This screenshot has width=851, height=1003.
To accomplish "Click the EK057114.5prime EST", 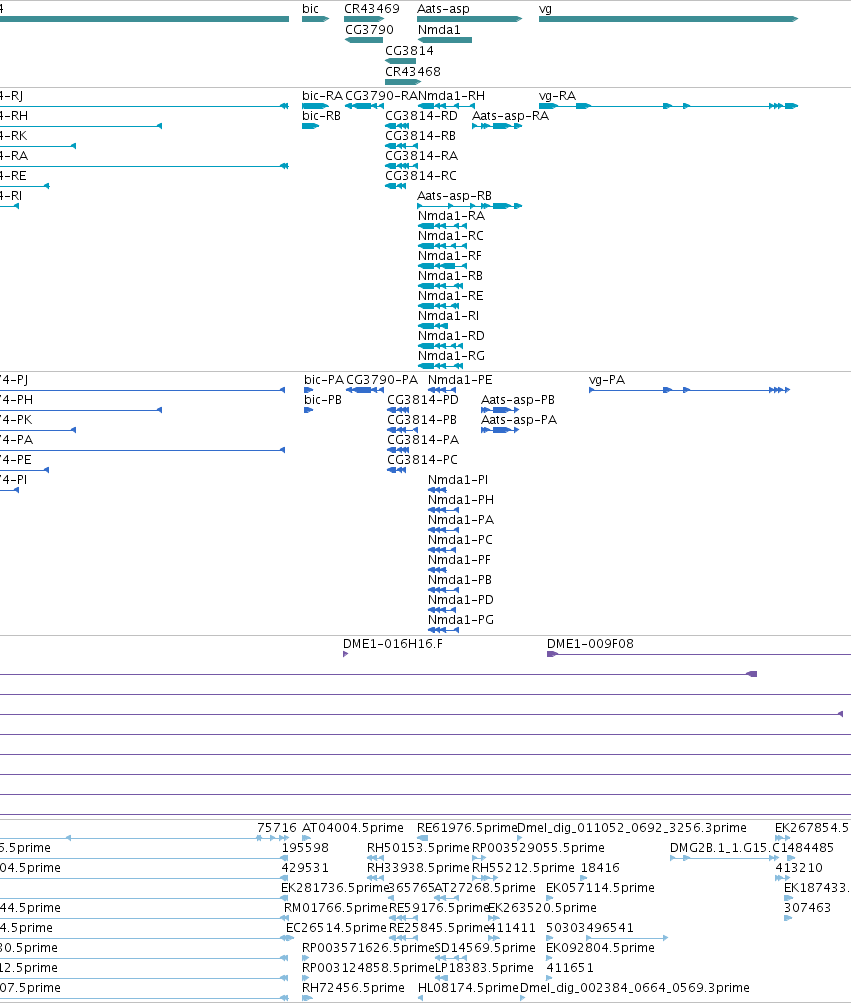I will pos(550,898).
